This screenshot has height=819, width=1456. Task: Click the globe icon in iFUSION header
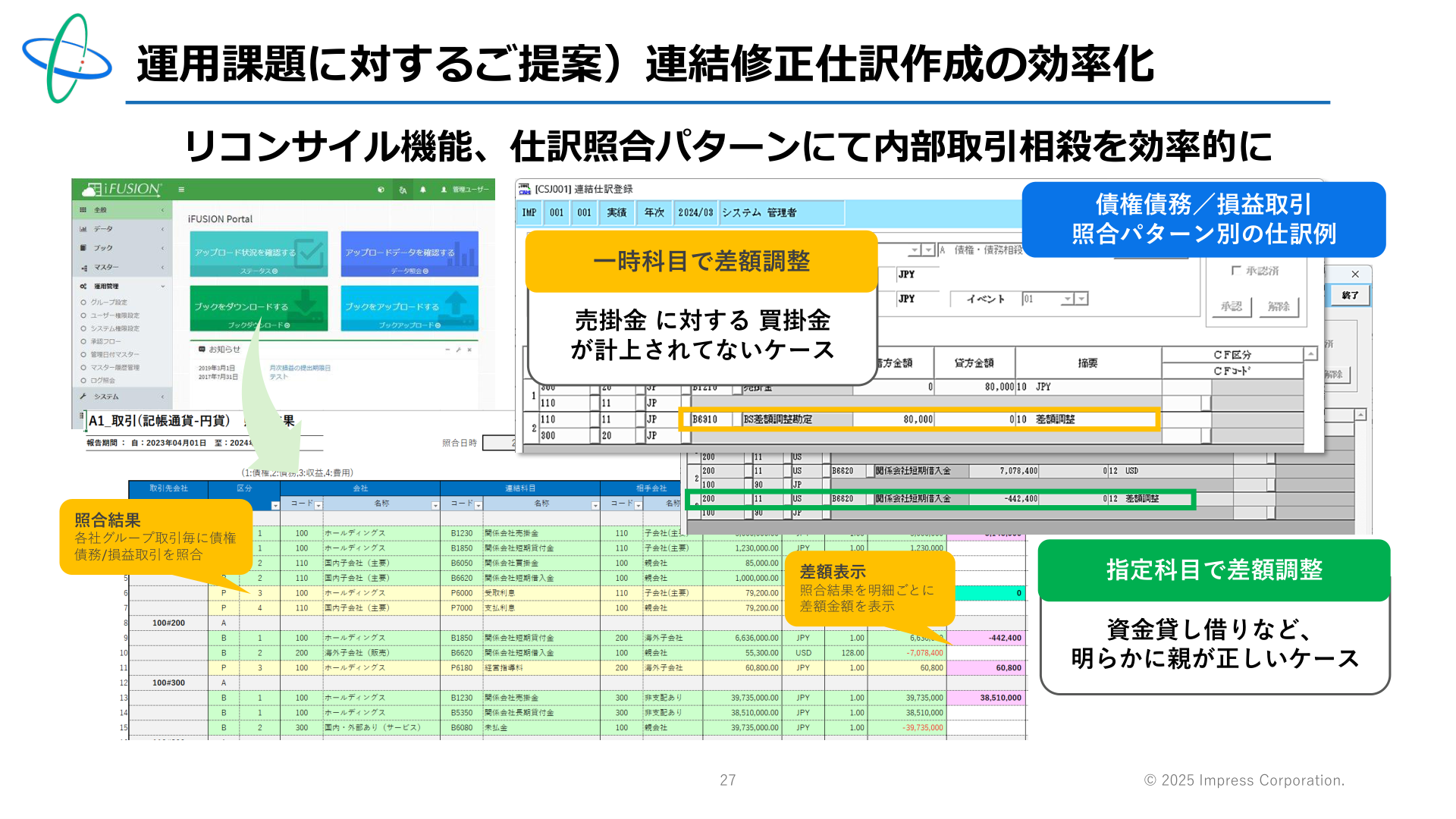pyautogui.click(x=381, y=190)
